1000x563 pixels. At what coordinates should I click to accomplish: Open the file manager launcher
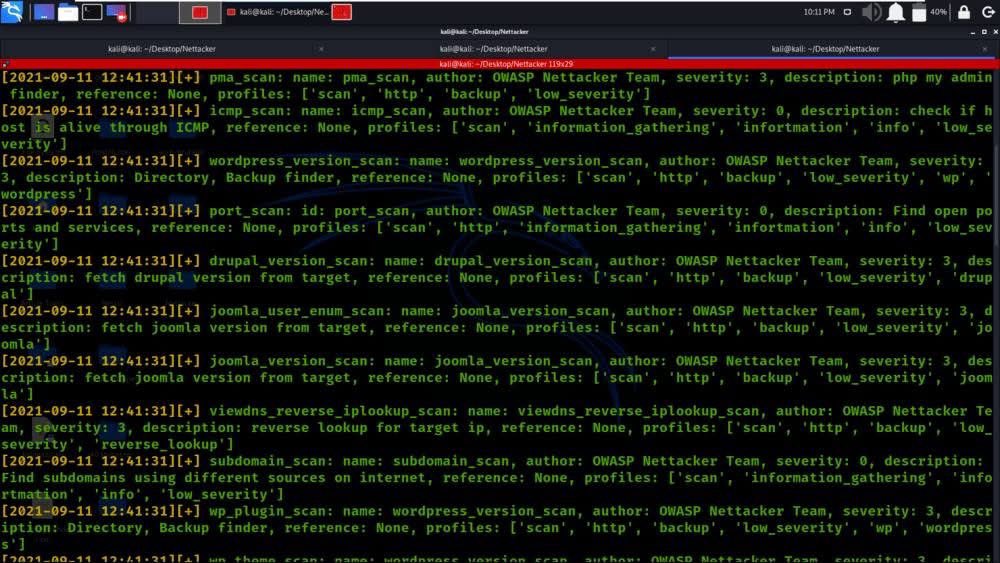(68, 12)
